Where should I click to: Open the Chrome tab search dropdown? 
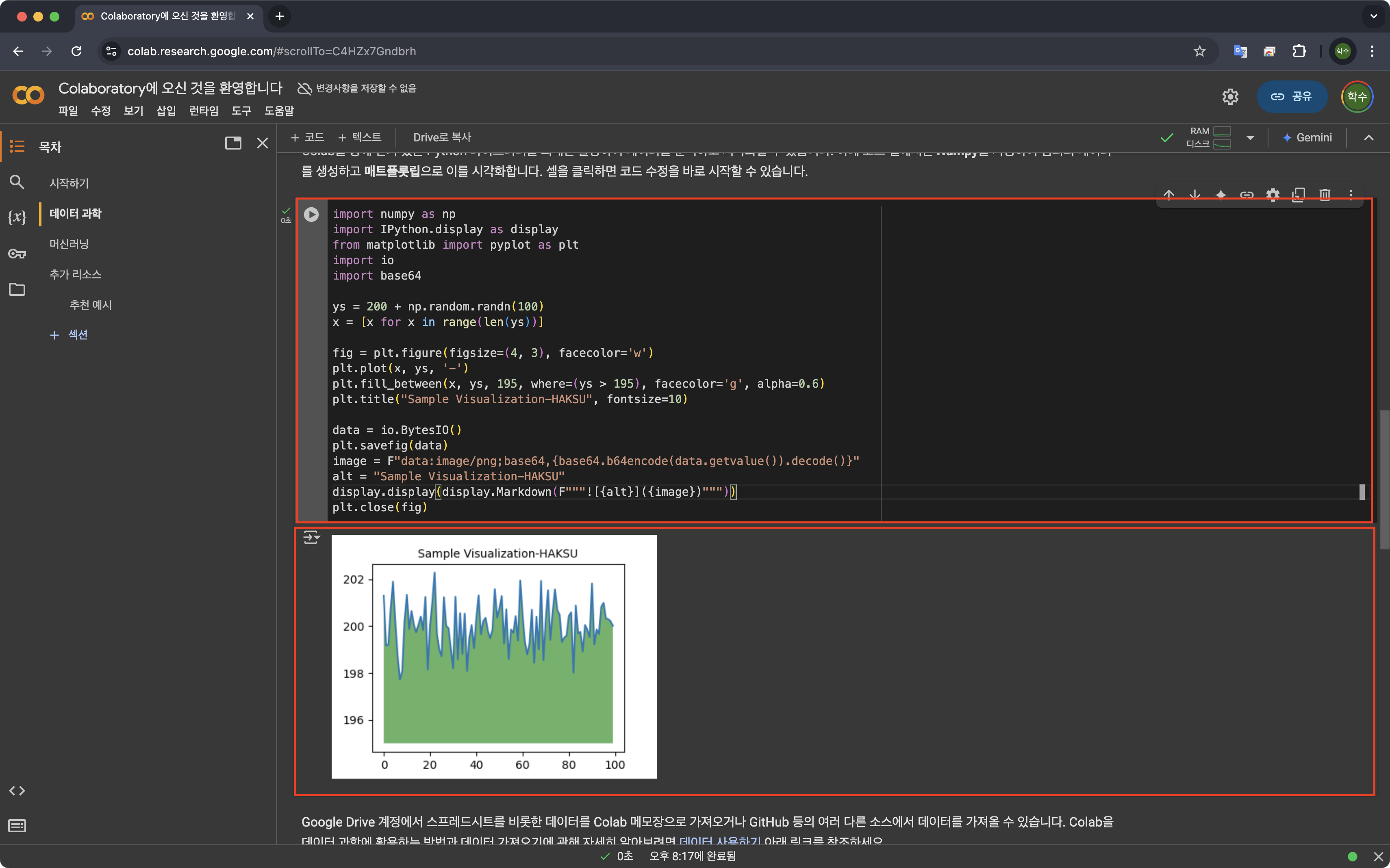[x=1373, y=16]
